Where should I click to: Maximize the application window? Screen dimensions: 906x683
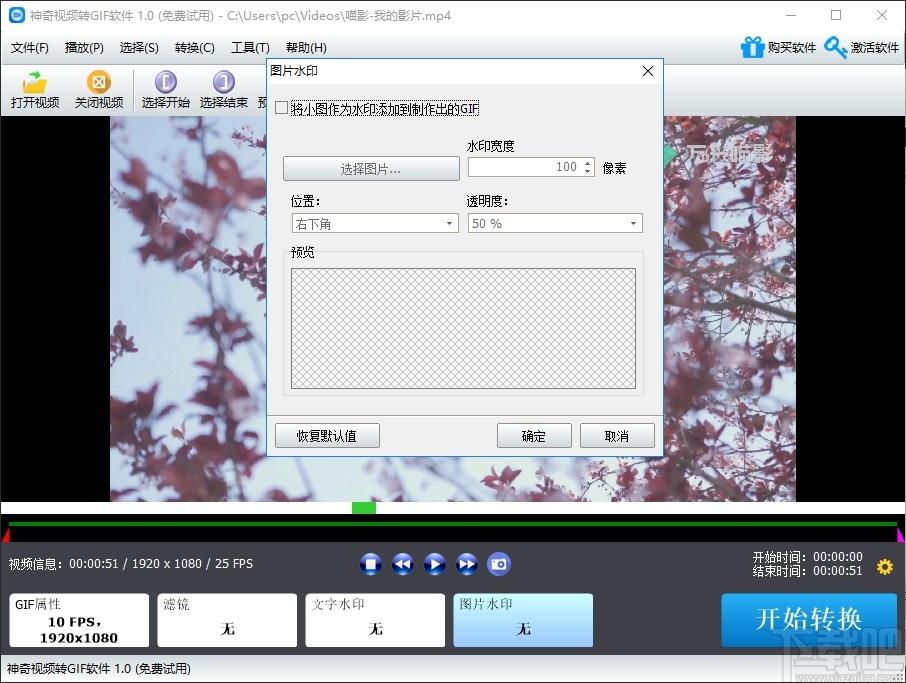836,15
